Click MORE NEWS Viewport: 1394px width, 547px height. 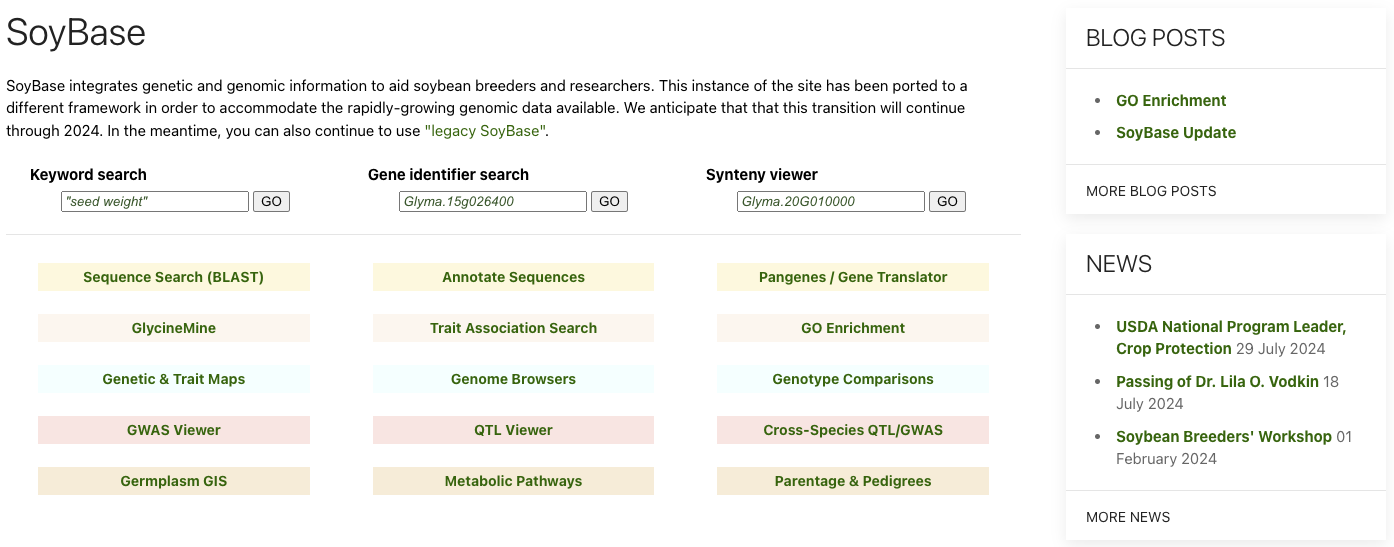pos(1128,517)
